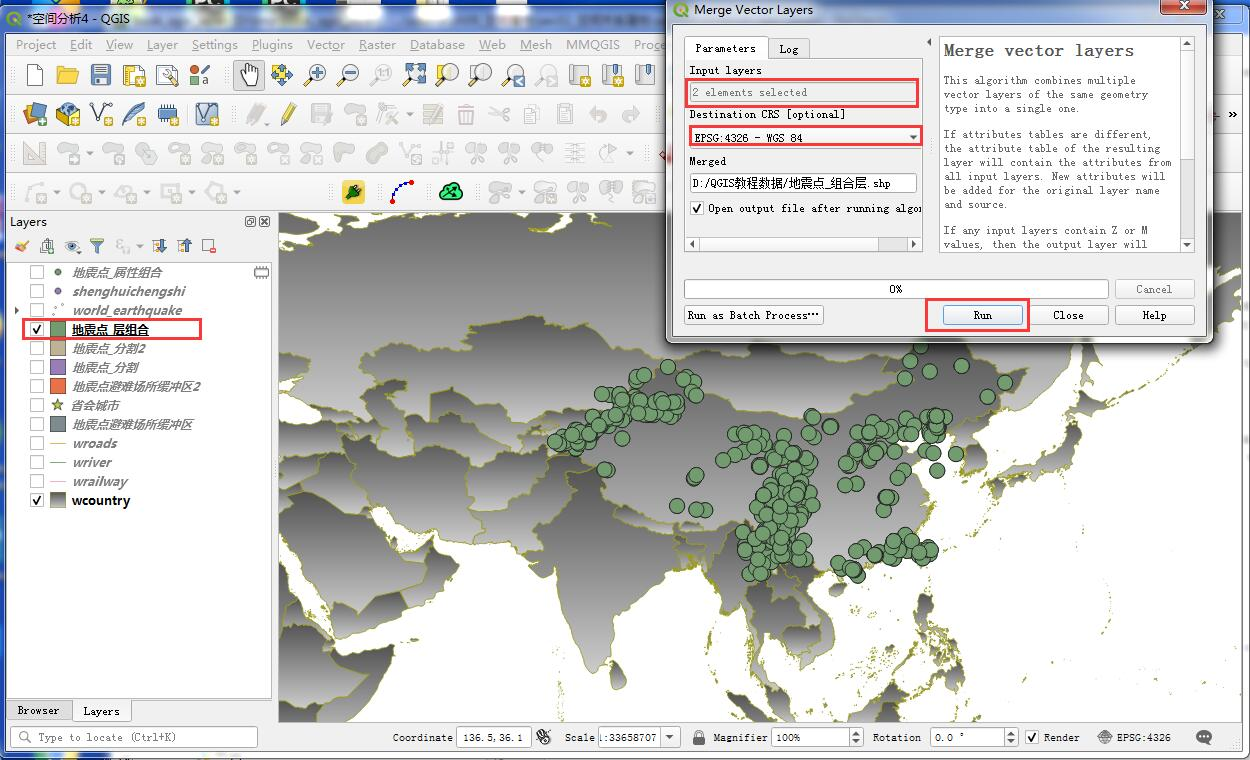Open the folder icon to load project
Screen dimensions: 1250x760
67,75
